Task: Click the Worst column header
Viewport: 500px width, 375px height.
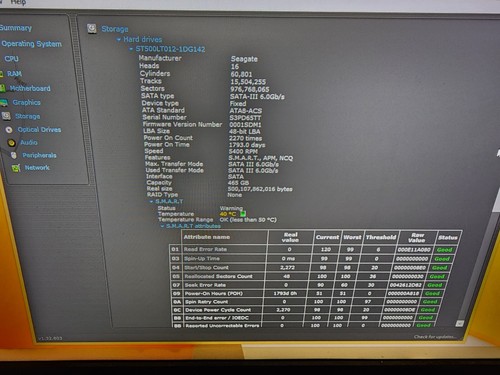Action: click(x=352, y=237)
